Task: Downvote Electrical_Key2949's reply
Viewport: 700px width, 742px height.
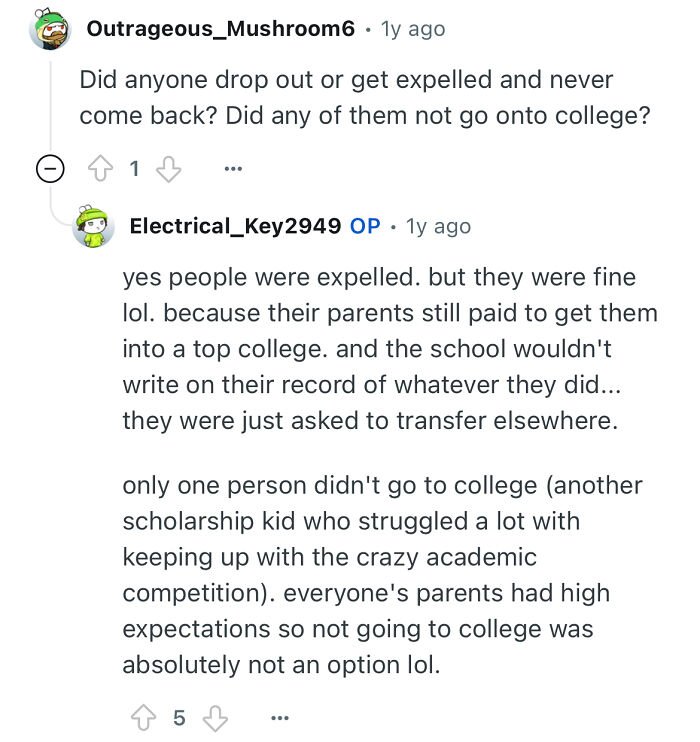Action: tap(214, 717)
